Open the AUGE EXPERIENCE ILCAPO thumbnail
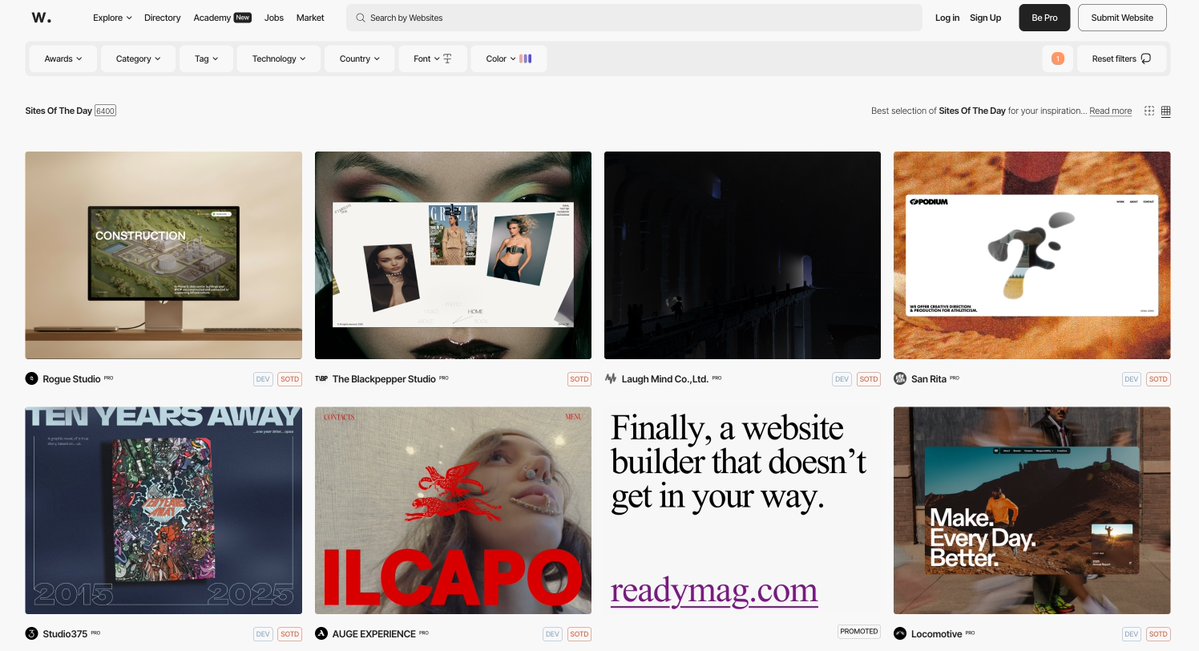Screen dimensions: 1199x651 453,510
